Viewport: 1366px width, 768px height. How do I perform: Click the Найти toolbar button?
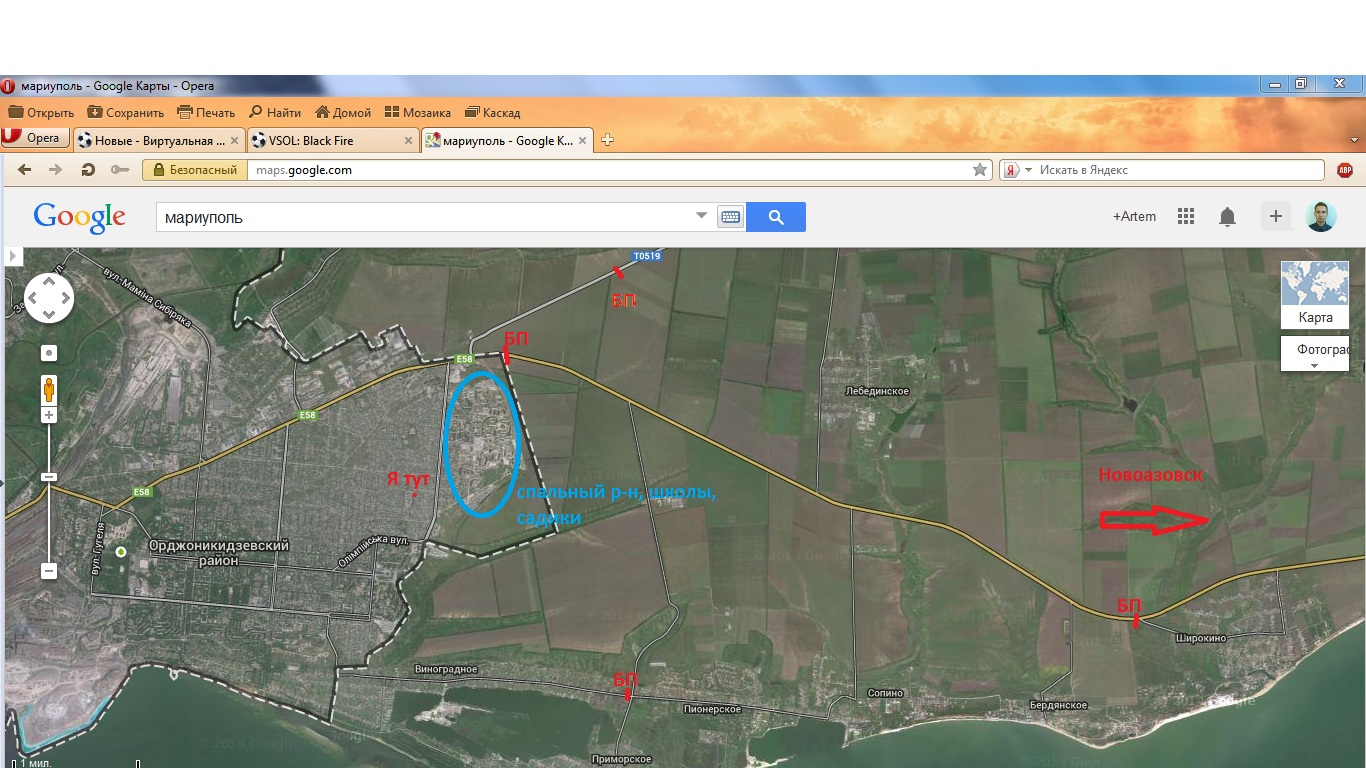[x=275, y=113]
